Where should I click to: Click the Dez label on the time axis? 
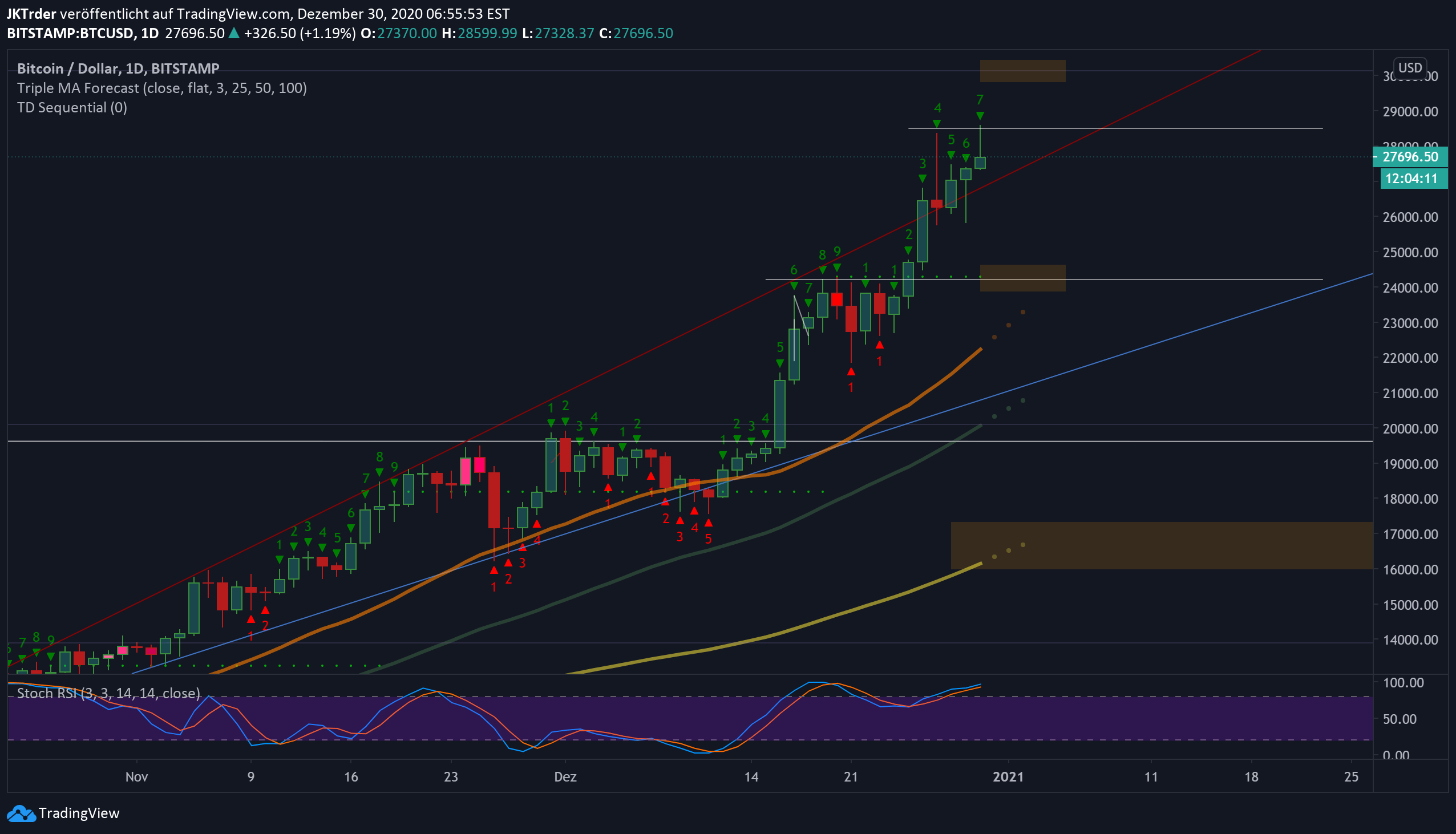point(565,778)
